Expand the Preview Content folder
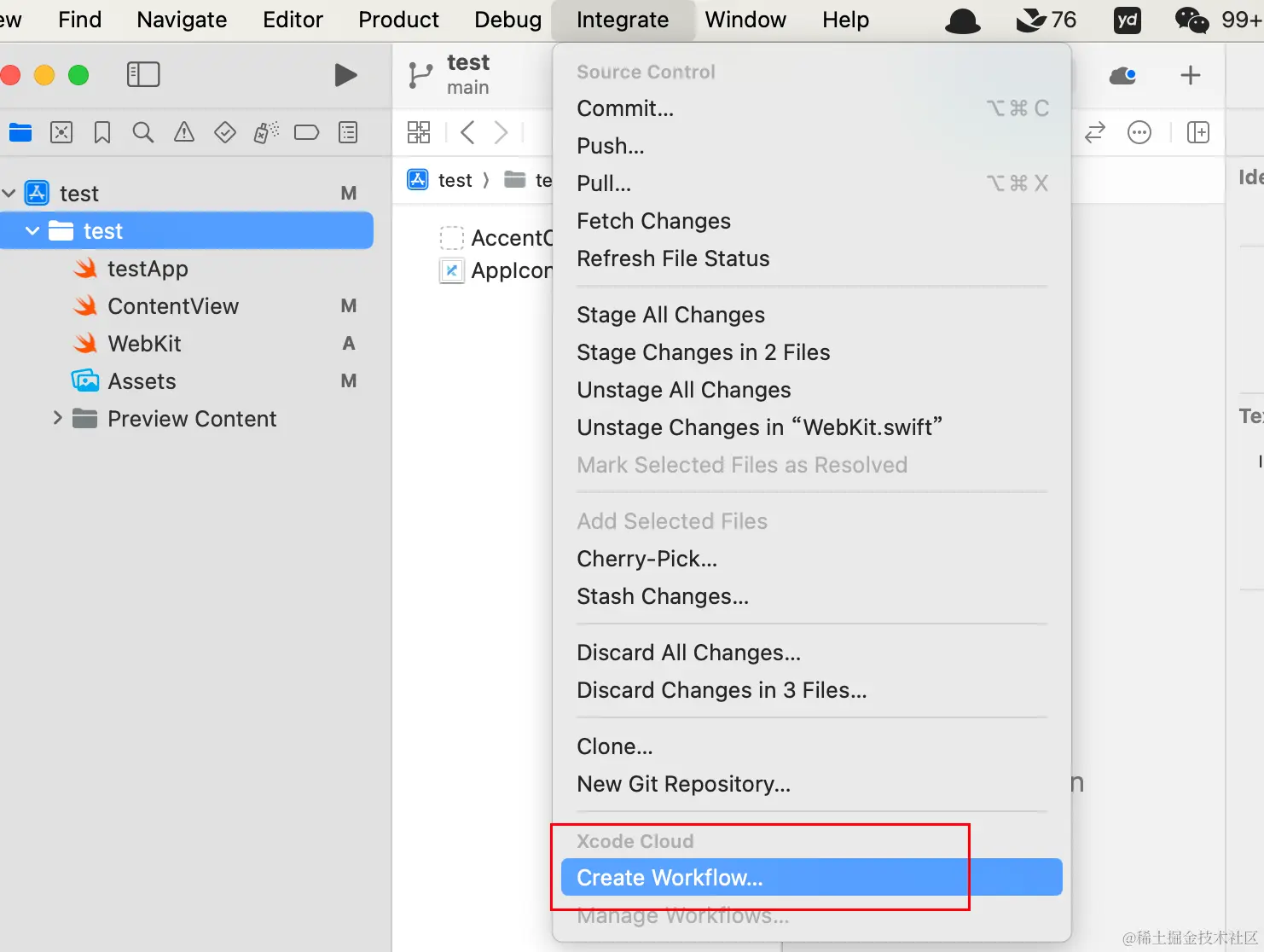This screenshot has height=952, width=1264. (x=57, y=418)
